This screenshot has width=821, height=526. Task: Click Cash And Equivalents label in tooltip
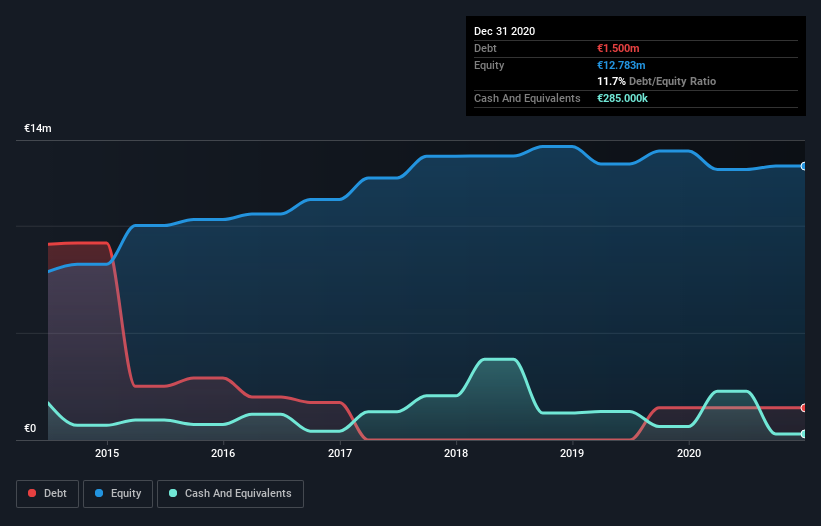click(527, 98)
